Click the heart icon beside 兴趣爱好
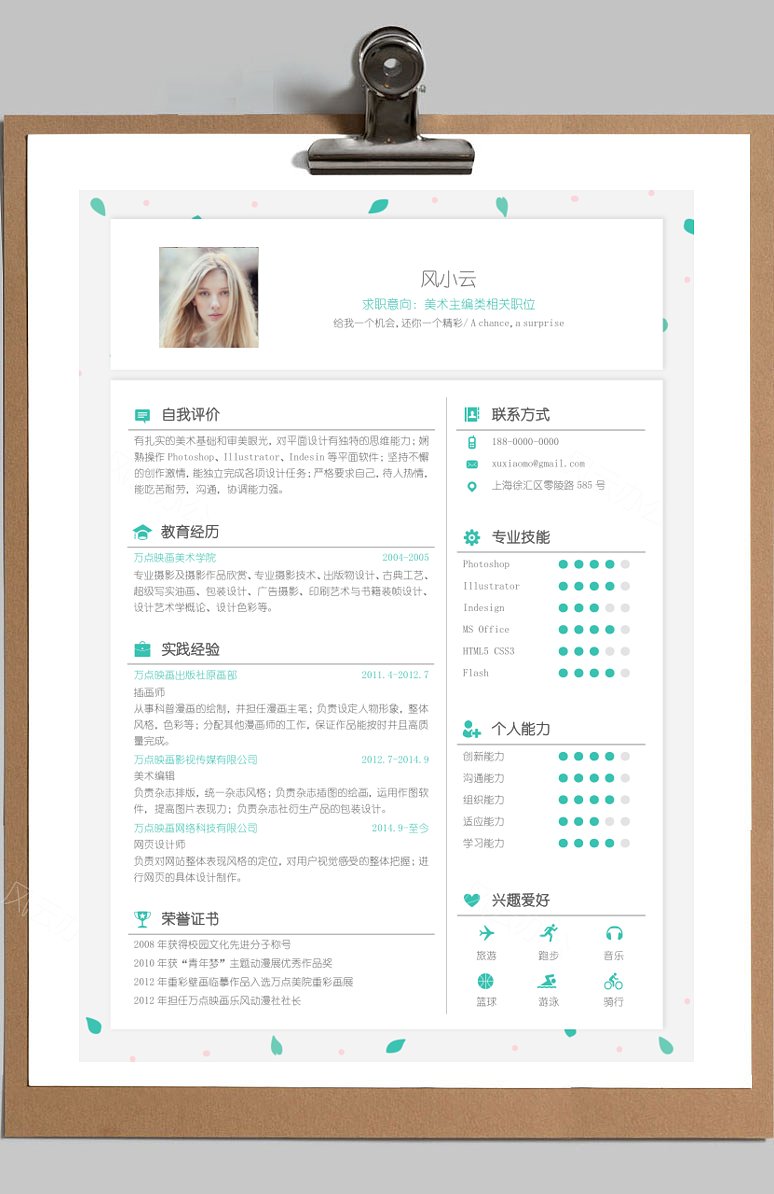Screen dimensions: 774x1194 472,900
